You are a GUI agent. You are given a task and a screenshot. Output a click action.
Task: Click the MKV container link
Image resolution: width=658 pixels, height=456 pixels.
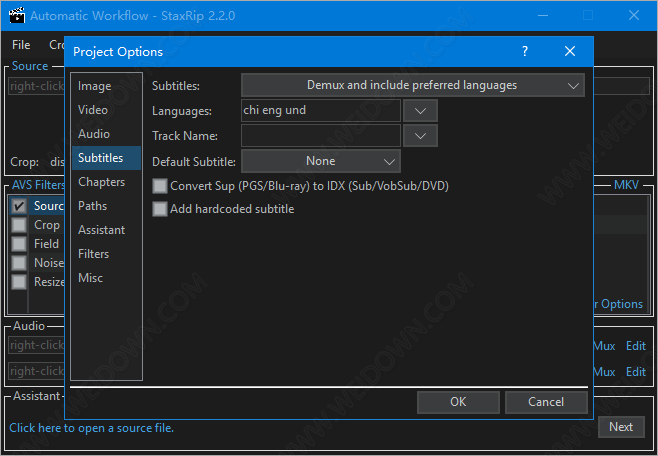[x=626, y=185]
